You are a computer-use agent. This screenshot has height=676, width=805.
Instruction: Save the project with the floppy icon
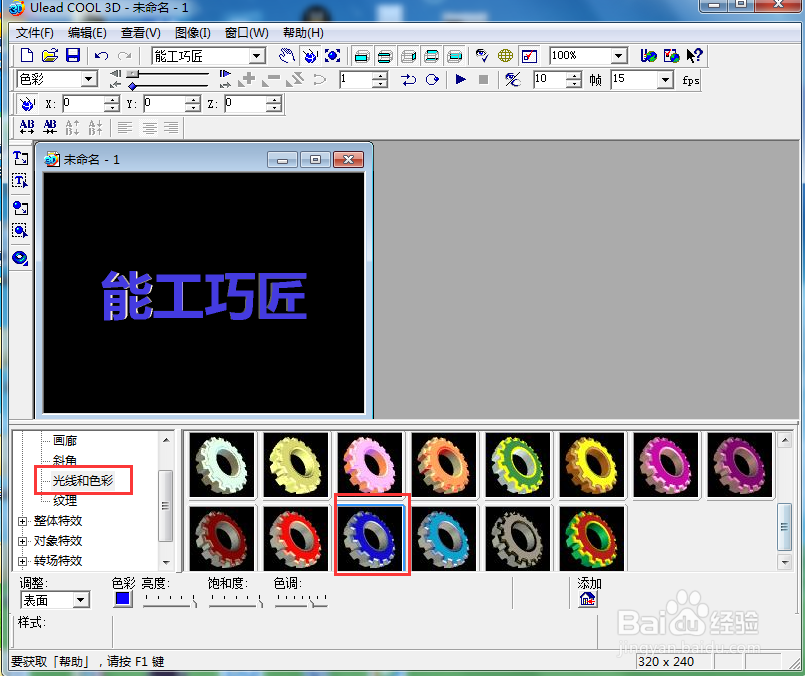coord(73,55)
